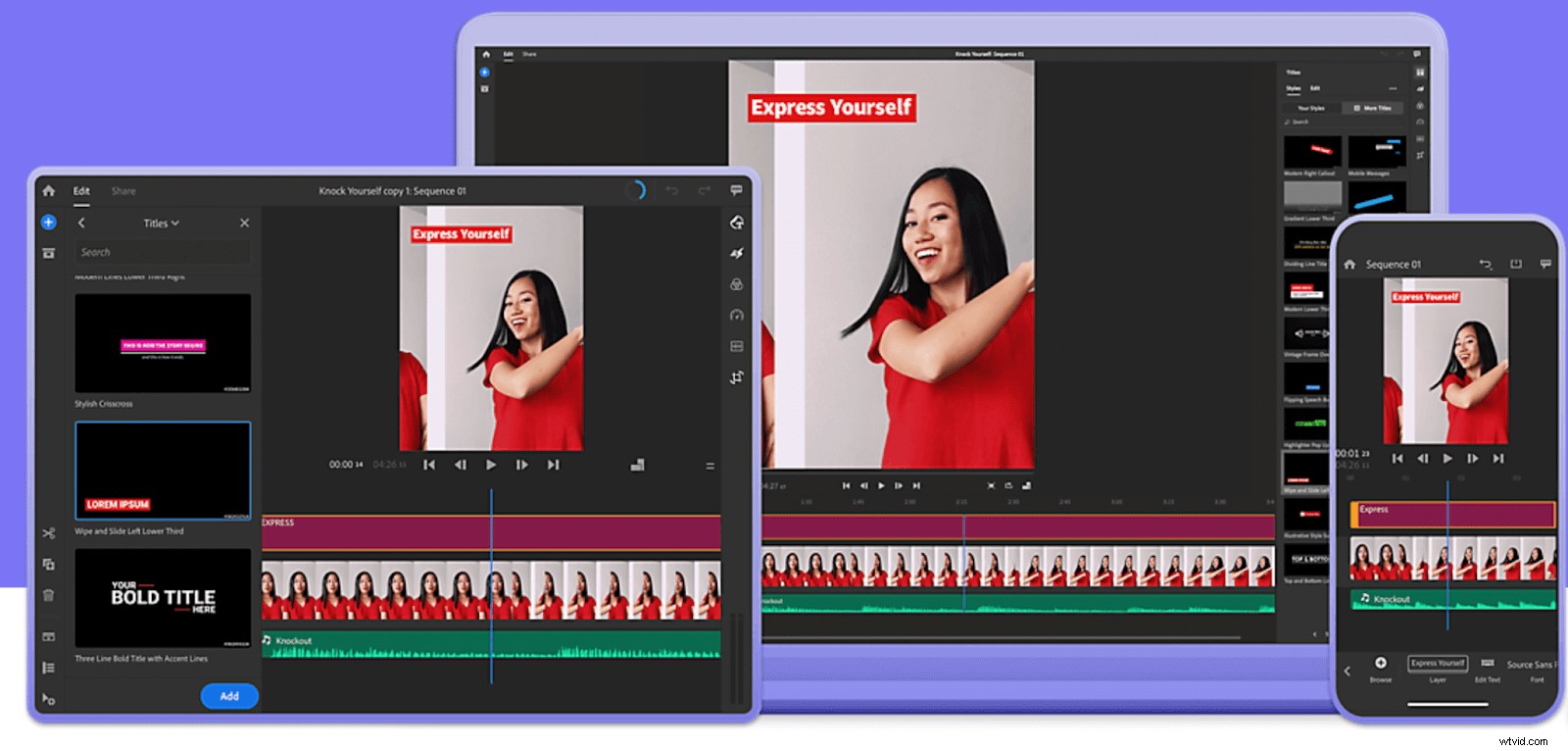Click the More Titles button on laptop
1568x751 pixels.
[1372, 108]
